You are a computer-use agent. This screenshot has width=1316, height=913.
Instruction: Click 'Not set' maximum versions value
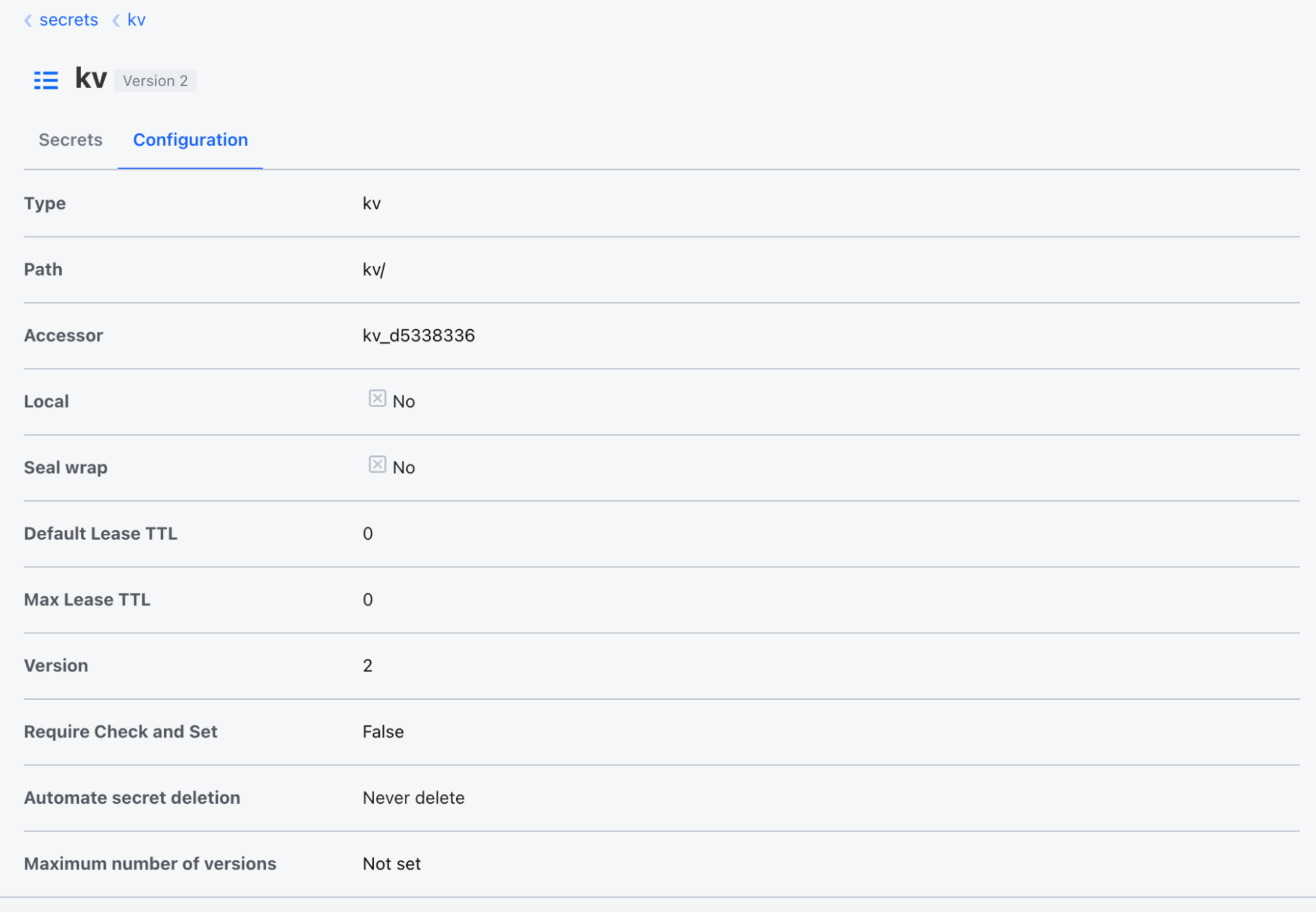coord(392,864)
